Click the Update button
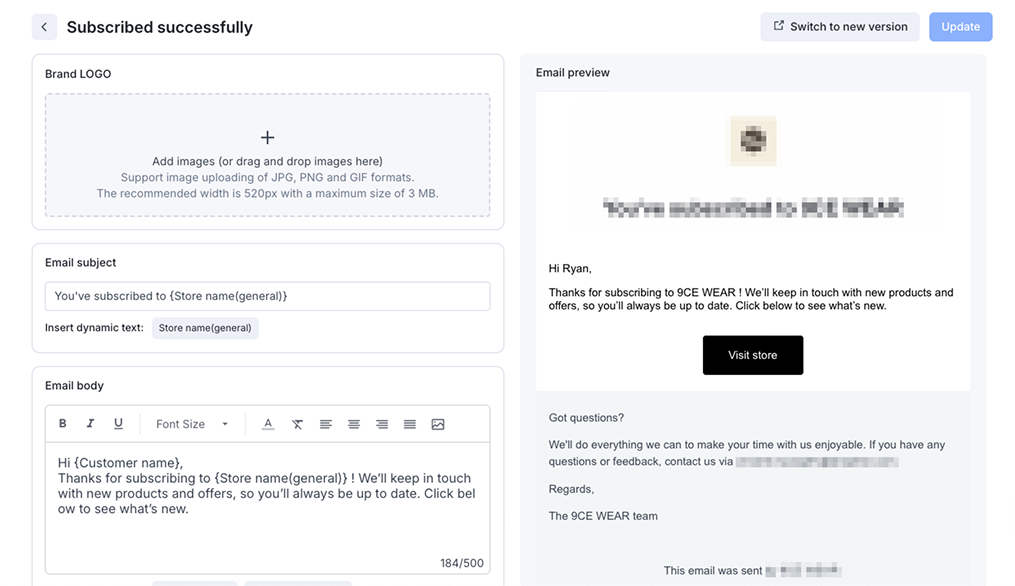The height and width of the screenshot is (586, 1015). pyautogui.click(x=960, y=27)
